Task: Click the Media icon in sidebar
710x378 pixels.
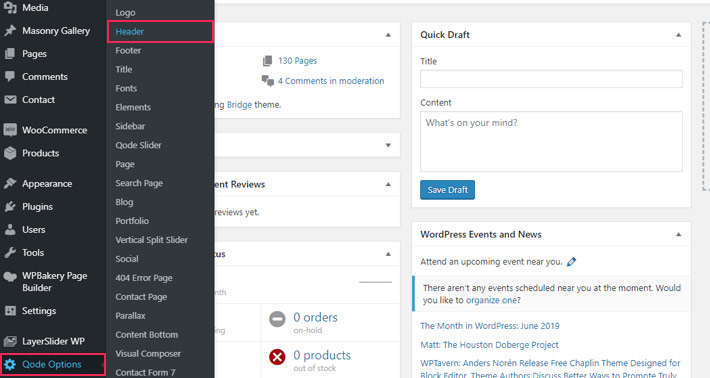Action: [x=10, y=7]
